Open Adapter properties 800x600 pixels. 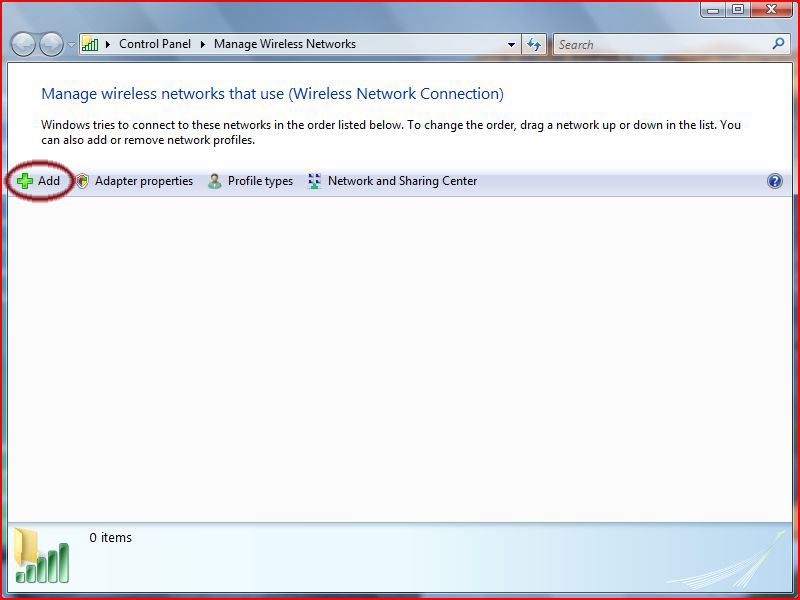[144, 181]
